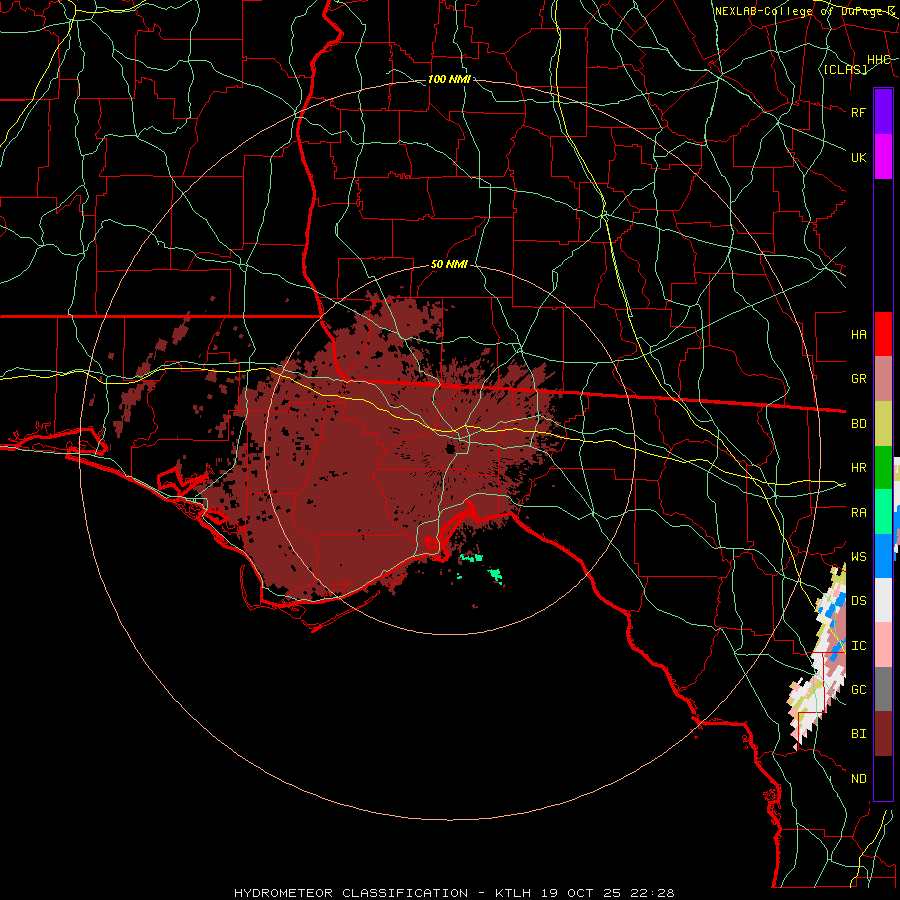This screenshot has height=900, width=900.
Task: Click the RF legend label
Action: coord(859,112)
